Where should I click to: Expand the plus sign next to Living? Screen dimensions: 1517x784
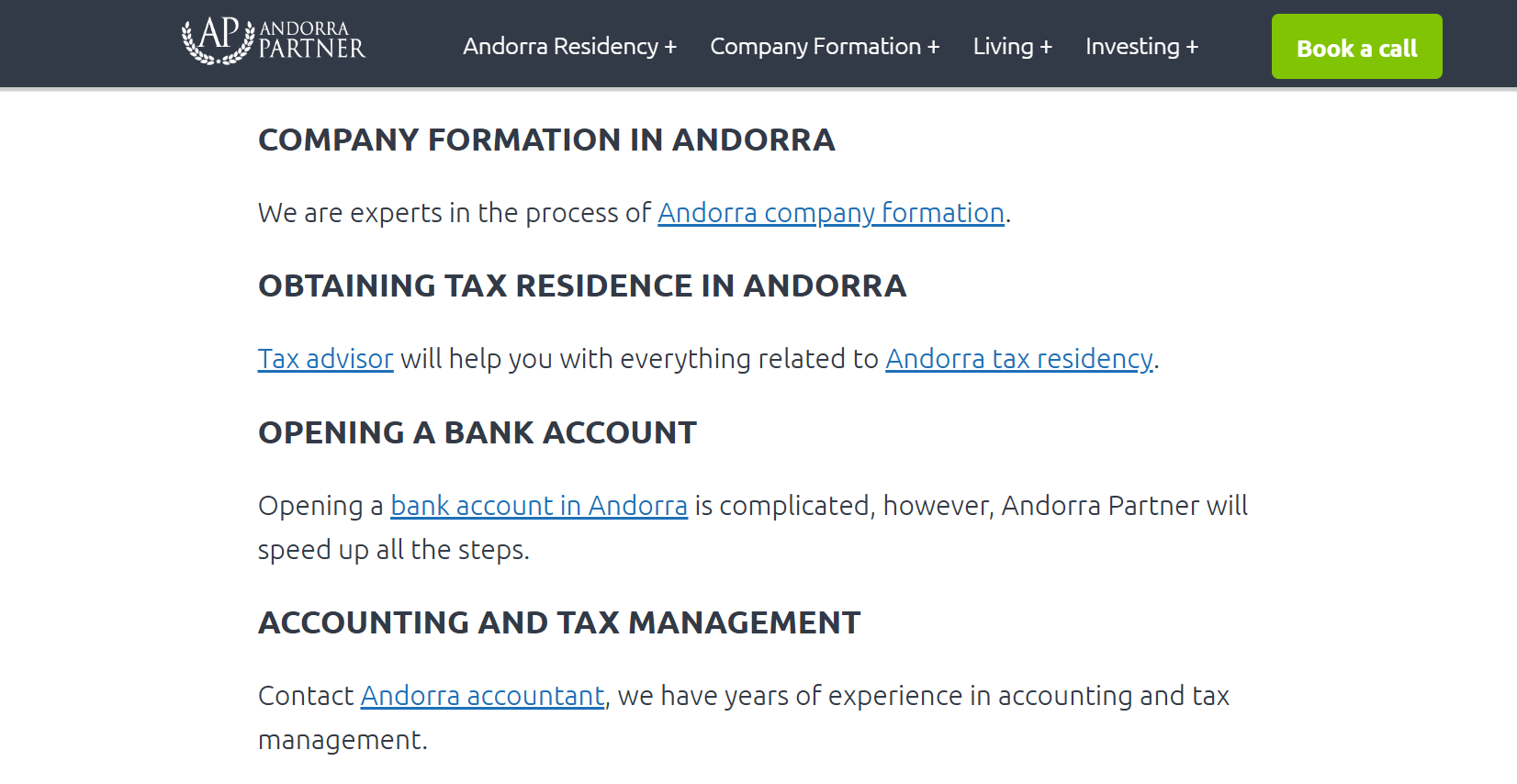[1046, 47]
